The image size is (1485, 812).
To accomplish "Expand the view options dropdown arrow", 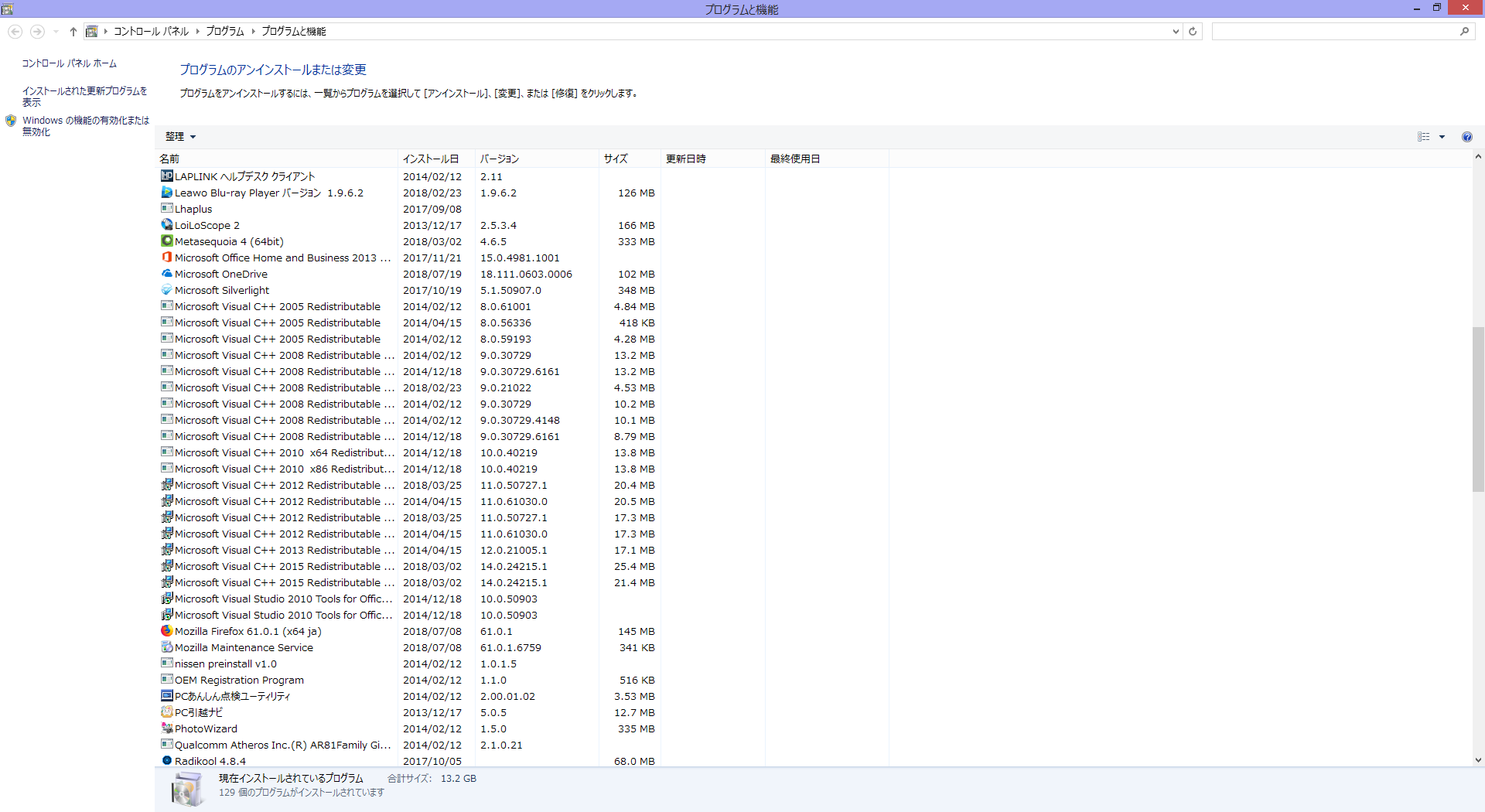I will (x=1442, y=137).
